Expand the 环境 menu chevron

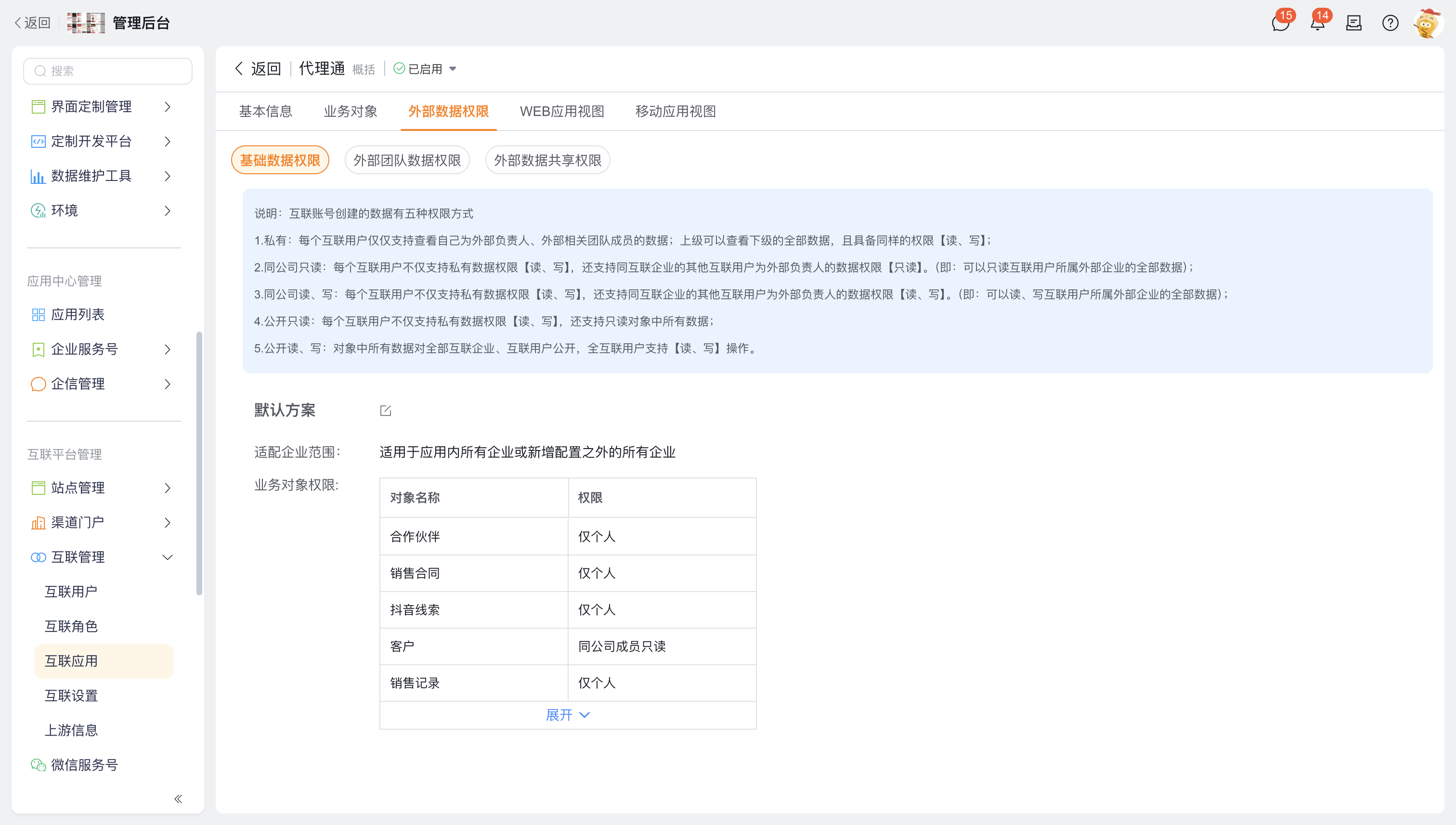pyautogui.click(x=167, y=211)
